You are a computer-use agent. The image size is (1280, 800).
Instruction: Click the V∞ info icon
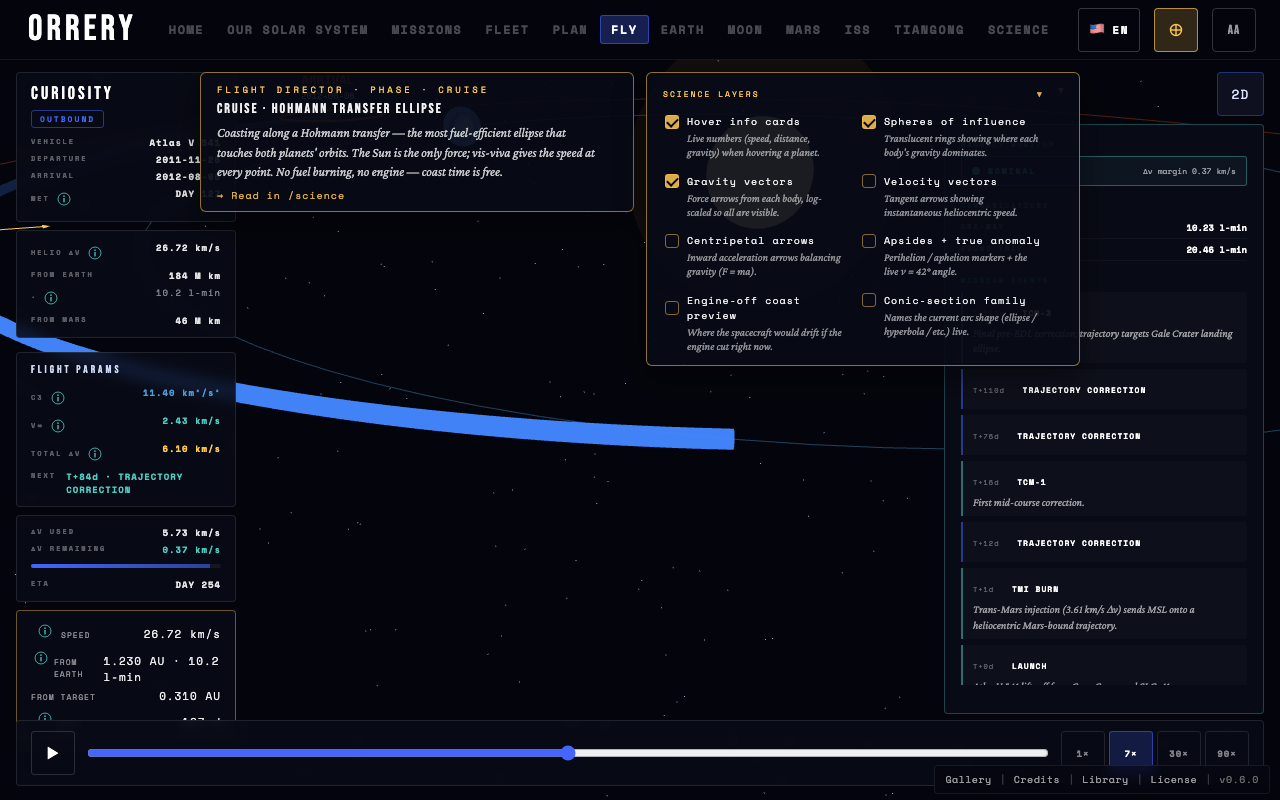click(58, 426)
